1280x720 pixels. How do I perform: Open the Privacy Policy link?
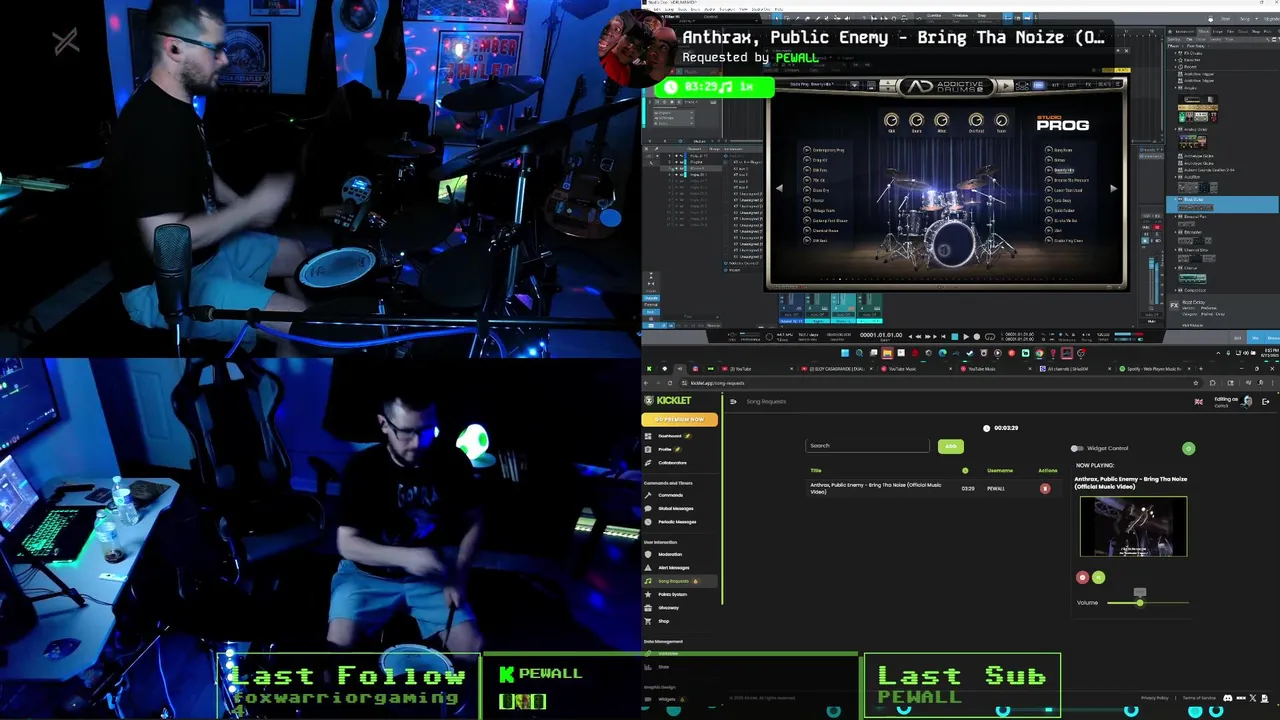click(x=1154, y=698)
